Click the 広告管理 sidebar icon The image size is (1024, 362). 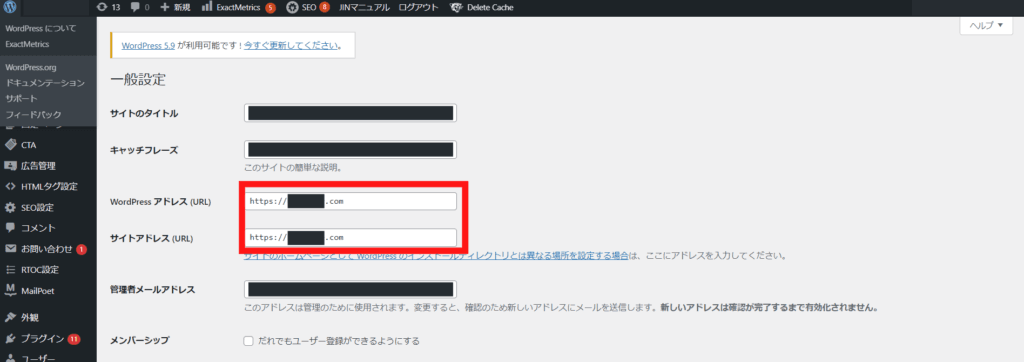(x=10, y=165)
